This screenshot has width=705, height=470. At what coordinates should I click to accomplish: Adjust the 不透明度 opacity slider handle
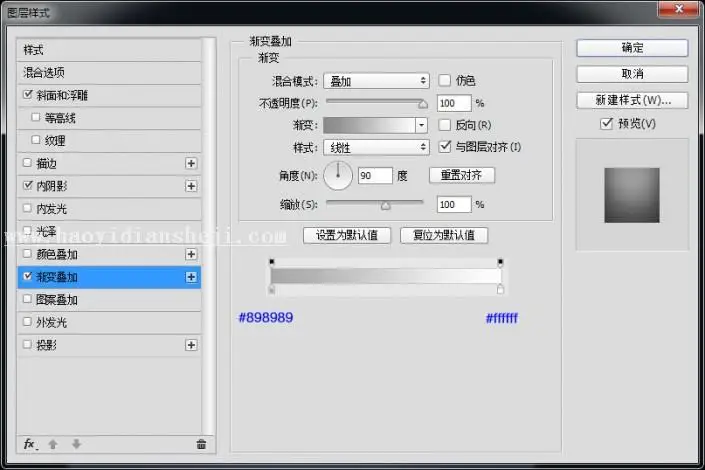tap(423, 104)
